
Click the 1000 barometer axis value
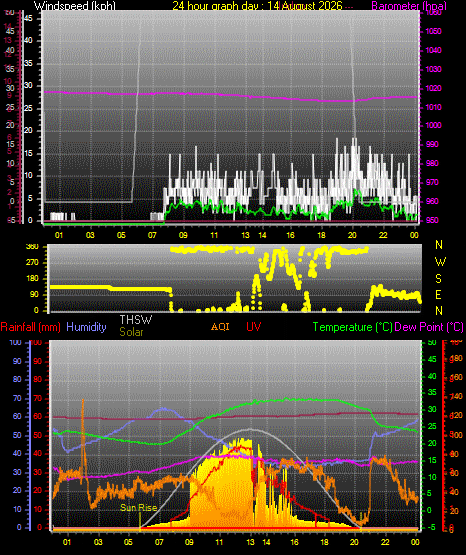[x=433, y=125]
